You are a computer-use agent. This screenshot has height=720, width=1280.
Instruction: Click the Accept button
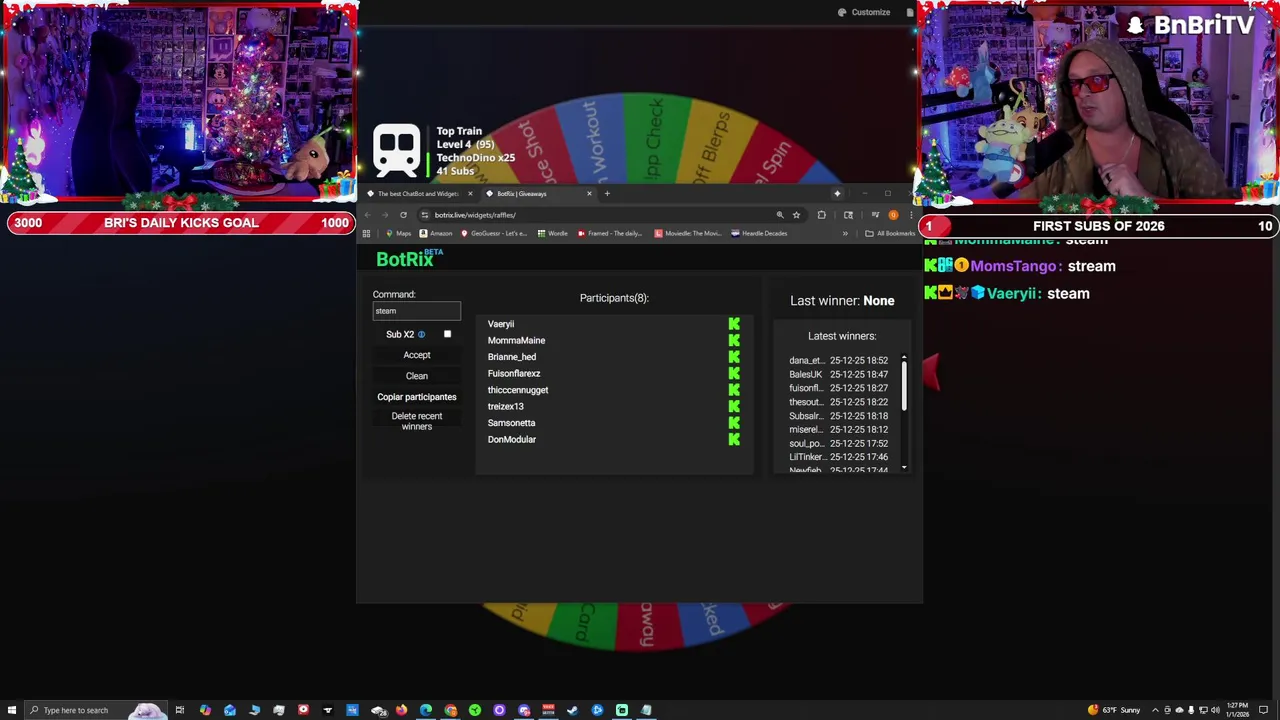(417, 355)
